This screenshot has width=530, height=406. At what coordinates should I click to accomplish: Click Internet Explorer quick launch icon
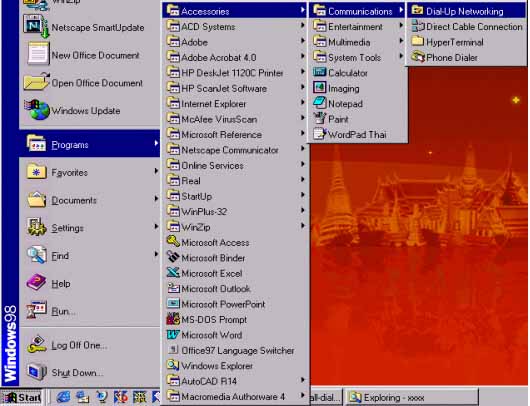pos(63,397)
